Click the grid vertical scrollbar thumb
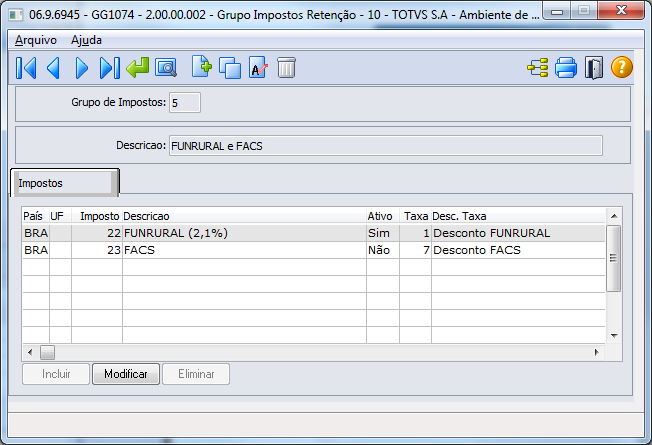 pos(613,258)
